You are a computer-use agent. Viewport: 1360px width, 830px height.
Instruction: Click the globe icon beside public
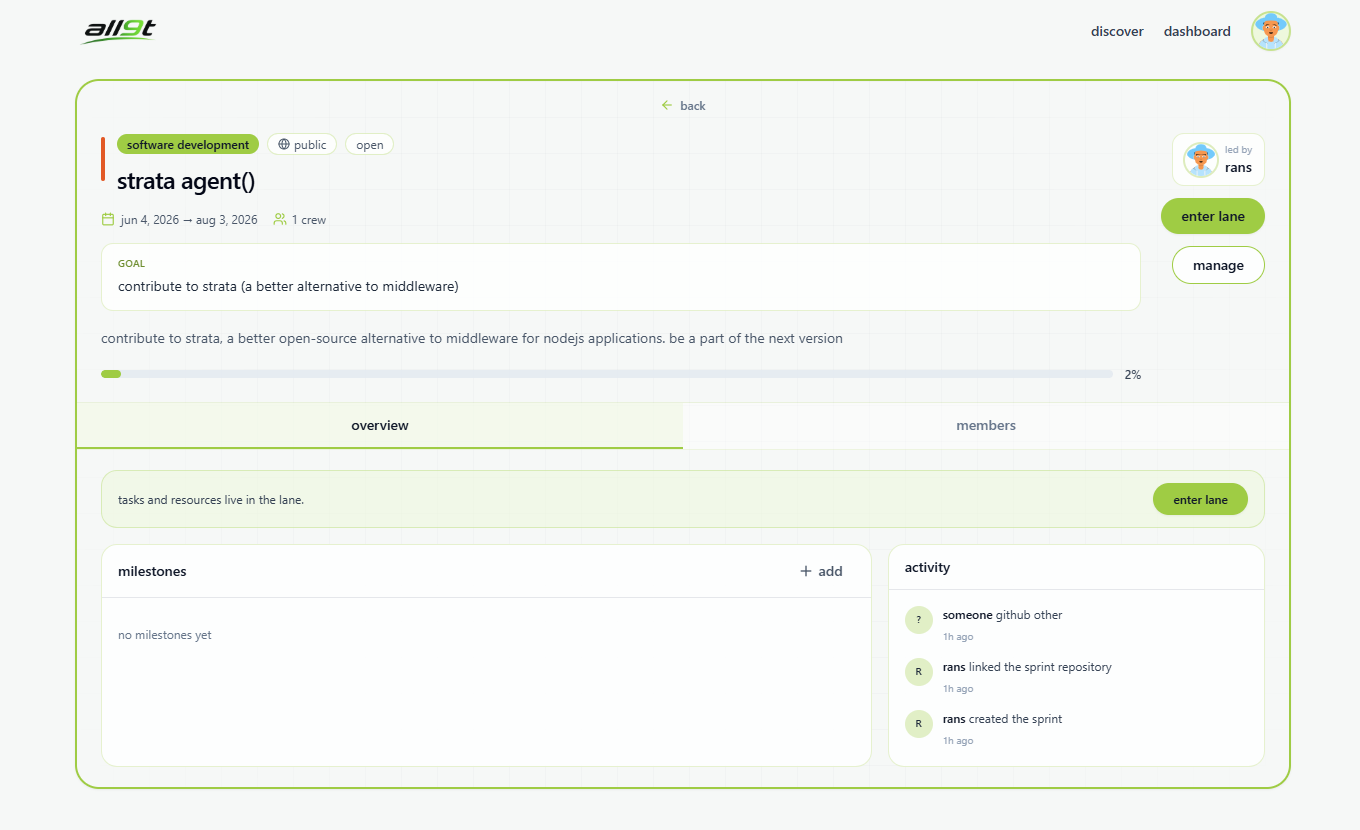pos(284,145)
